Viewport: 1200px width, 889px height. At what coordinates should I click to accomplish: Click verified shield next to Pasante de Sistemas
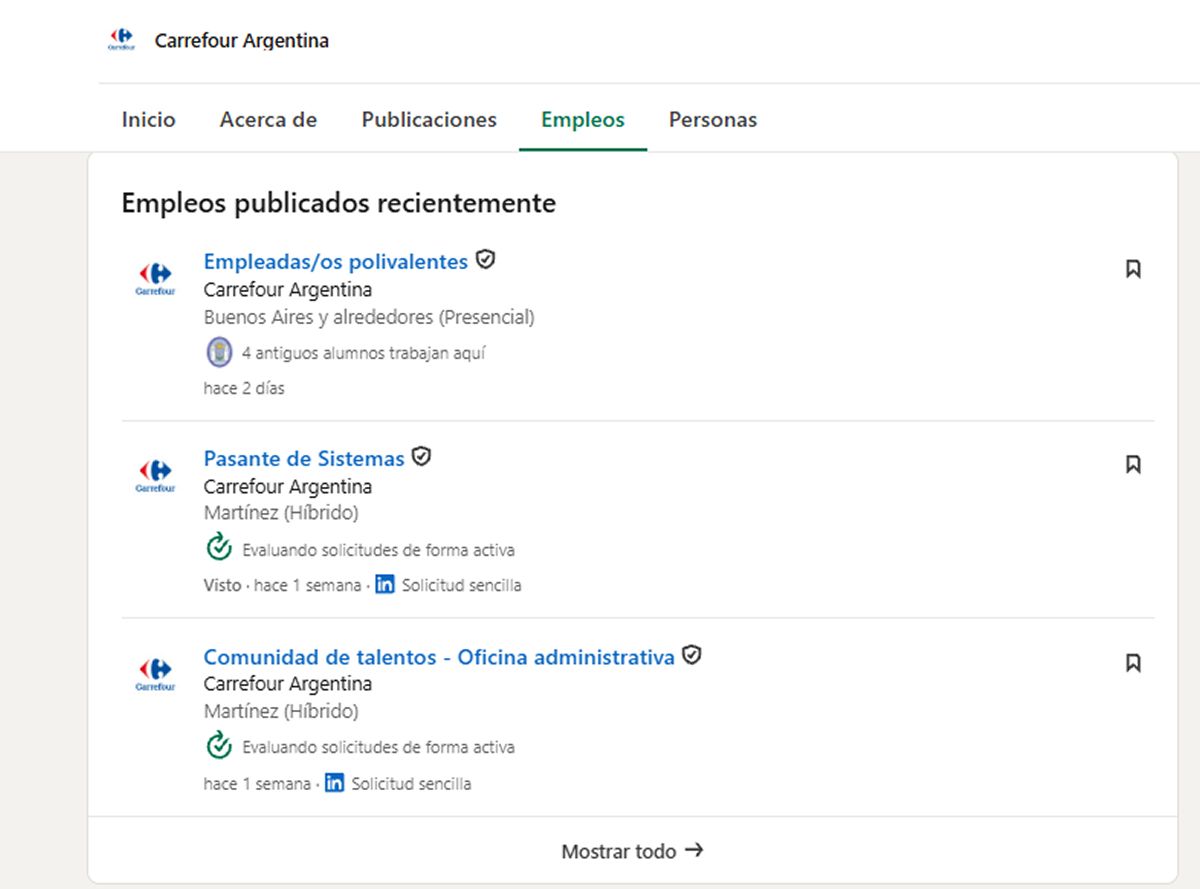(422, 457)
